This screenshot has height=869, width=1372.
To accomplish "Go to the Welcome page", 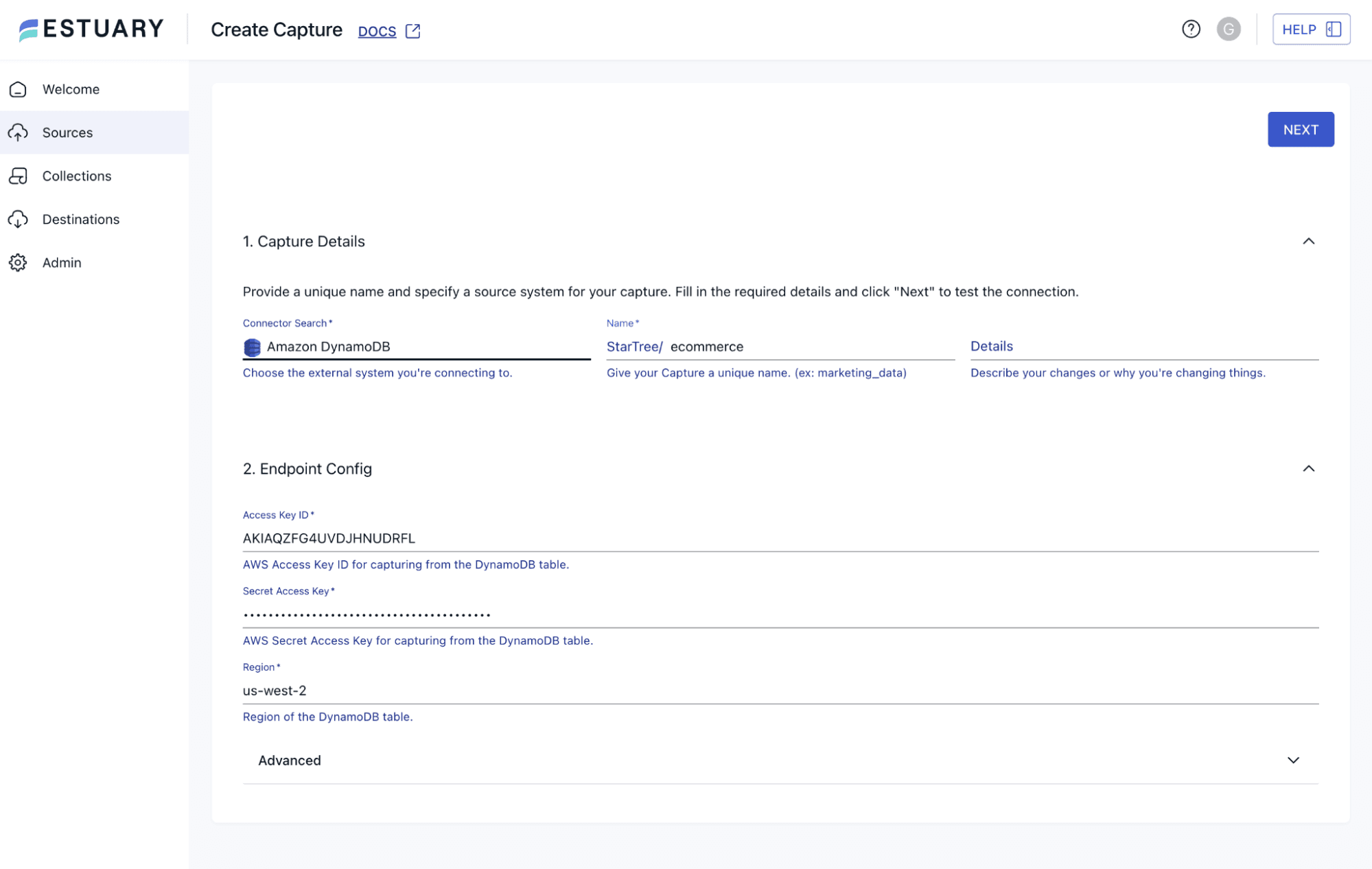I will coord(71,89).
